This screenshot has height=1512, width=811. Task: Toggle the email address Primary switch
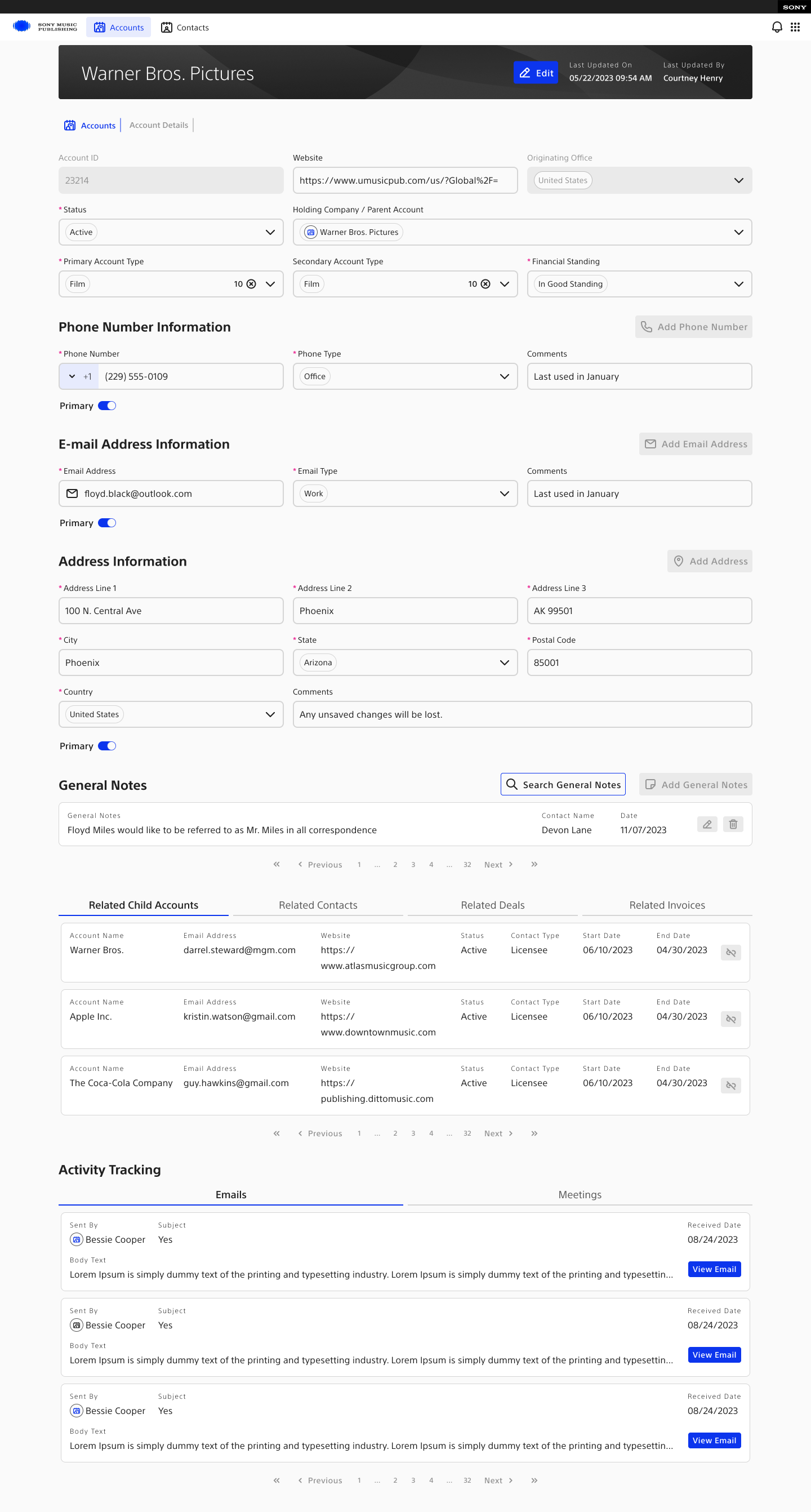[107, 523]
